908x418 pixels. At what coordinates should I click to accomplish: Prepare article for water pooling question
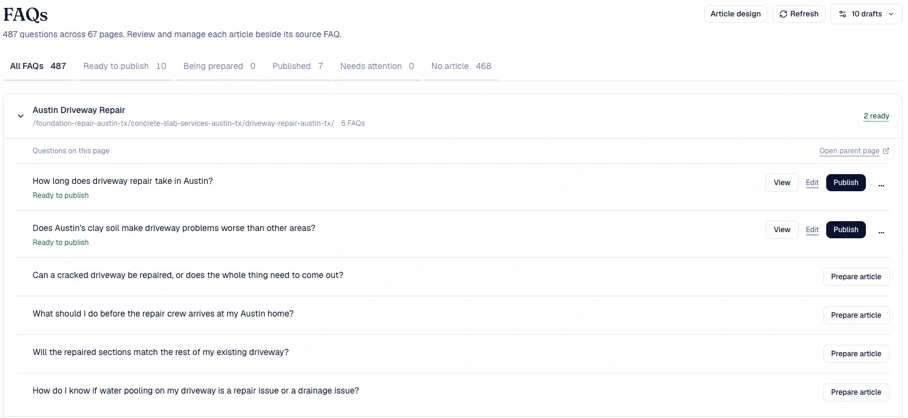pos(856,392)
